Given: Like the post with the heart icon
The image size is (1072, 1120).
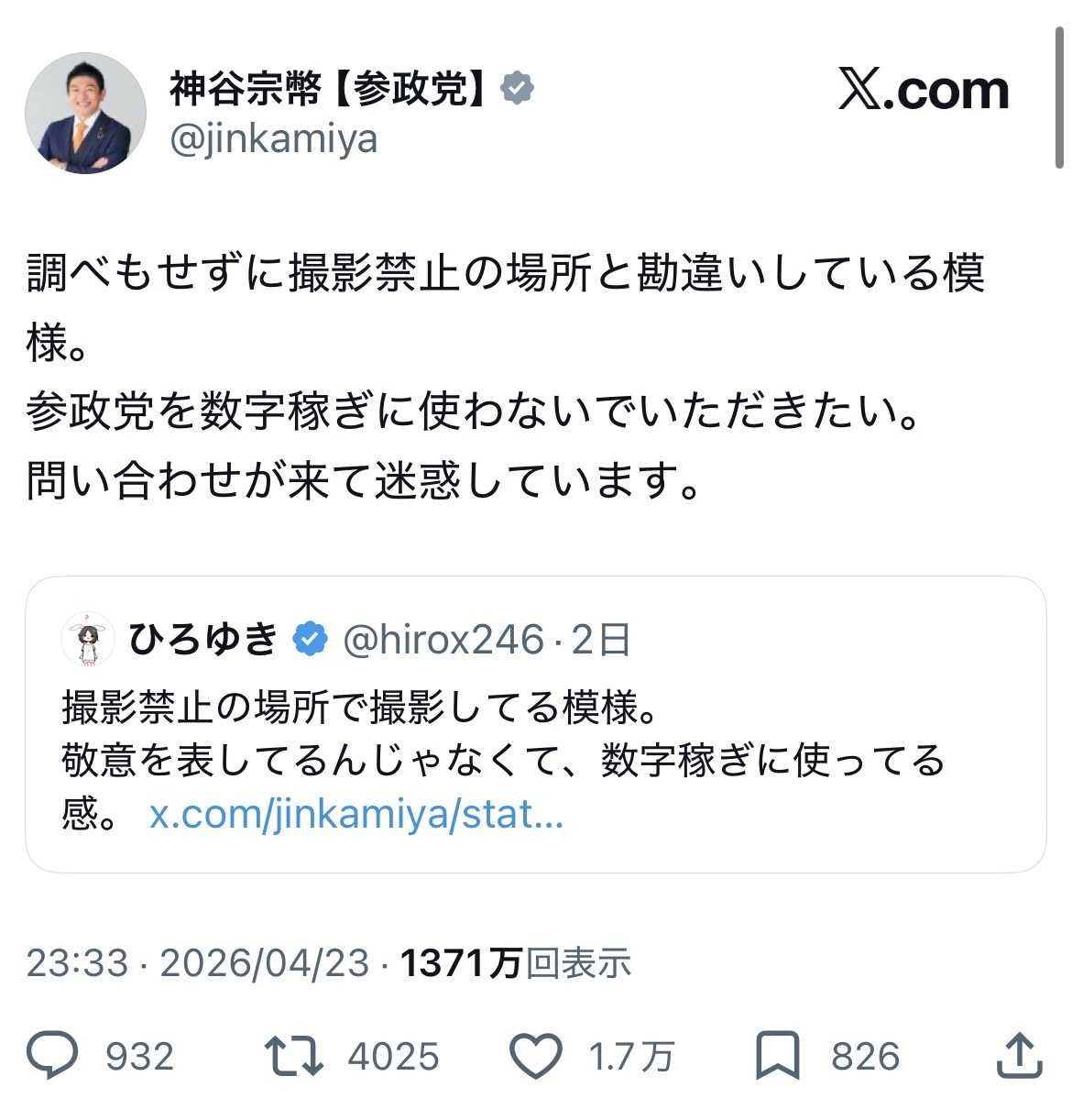Looking at the screenshot, I should coord(535,1056).
